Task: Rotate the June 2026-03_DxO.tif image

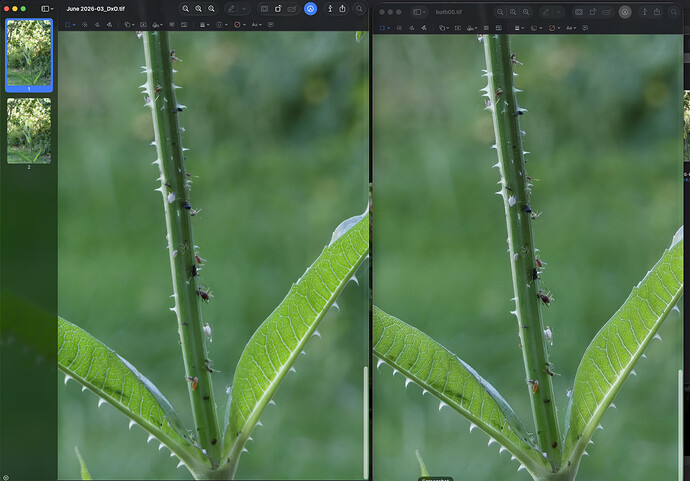Action: (x=278, y=9)
